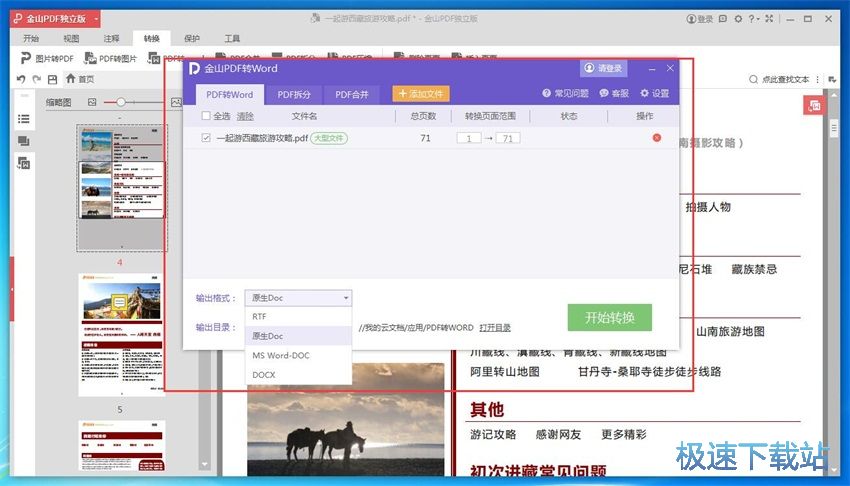Image resolution: width=850 pixels, height=486 pixels.
Task: Click 藏族禁忌 in document
Action: 754,269
